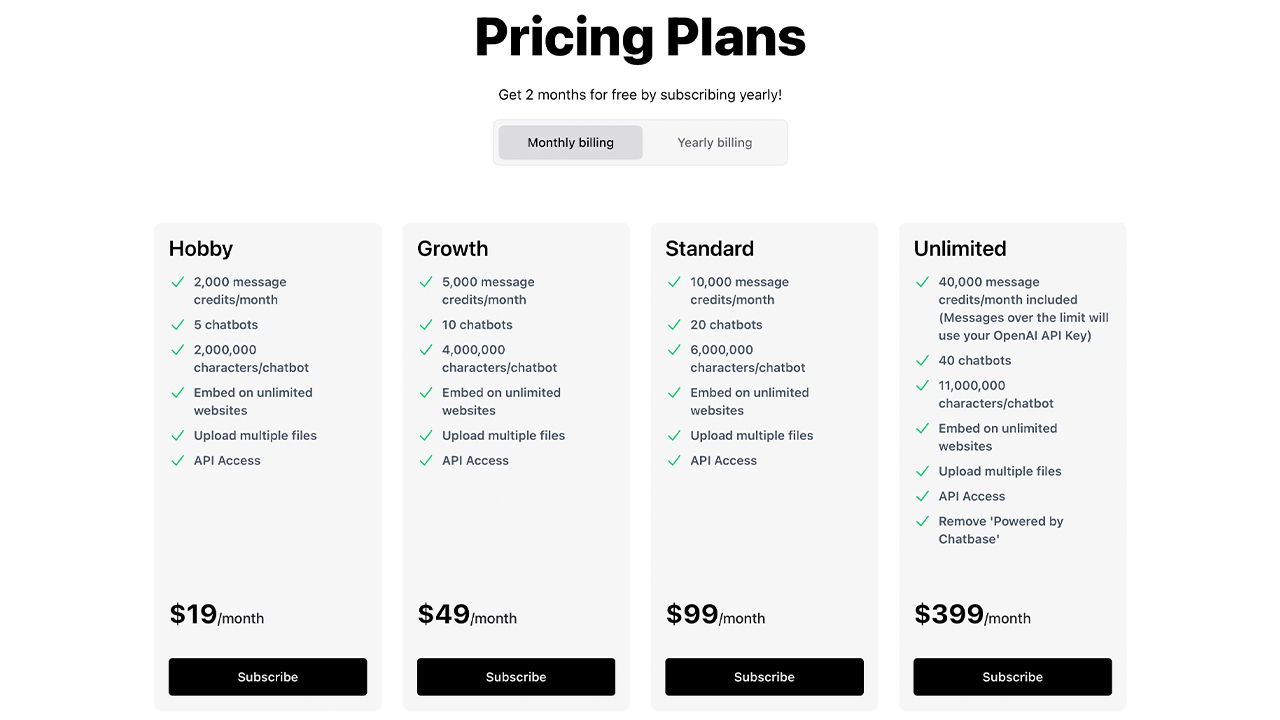
Task: Click the Unlimited plan heading
Action: pyautogui.click(x=960, y=248)
